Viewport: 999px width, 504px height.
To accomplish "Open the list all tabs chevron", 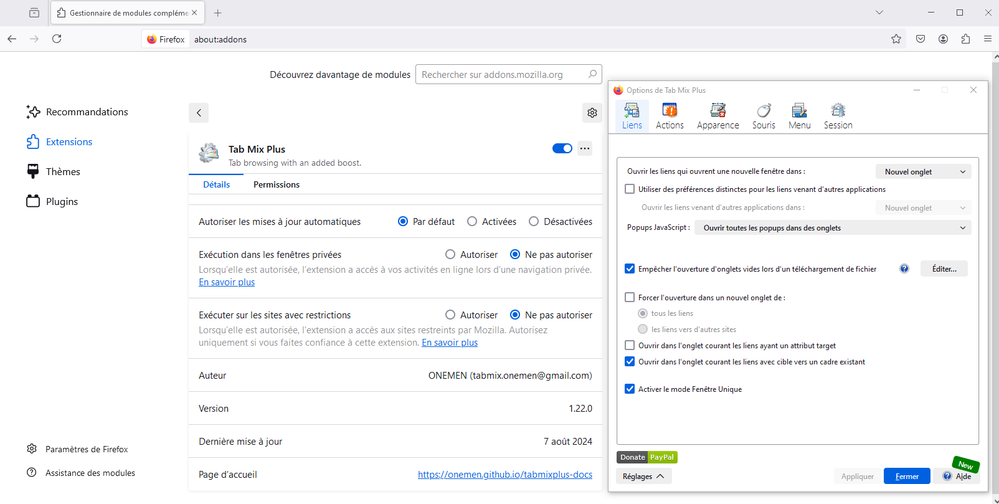I will [879, 13].
